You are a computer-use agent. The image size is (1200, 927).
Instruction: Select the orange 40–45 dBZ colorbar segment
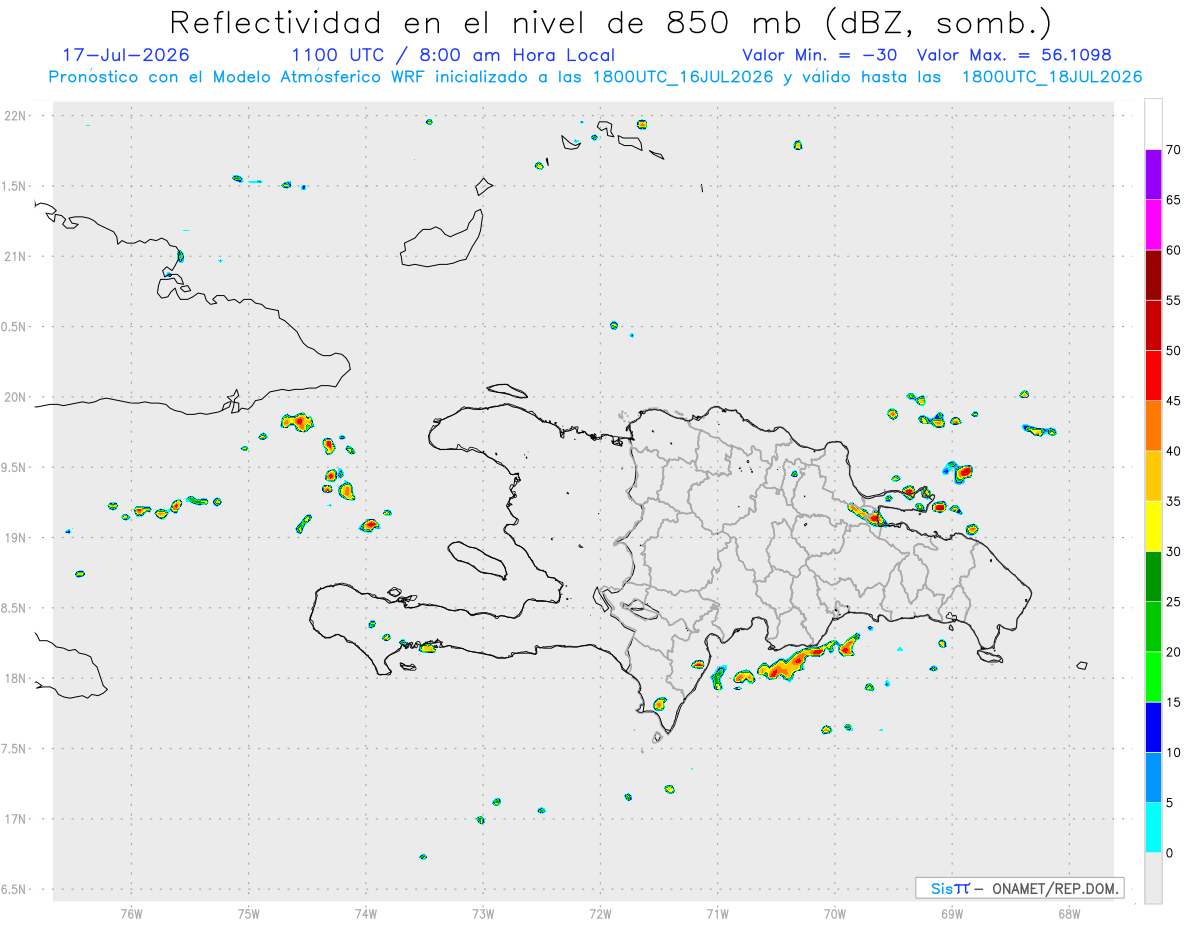[x=1153, y=425]
